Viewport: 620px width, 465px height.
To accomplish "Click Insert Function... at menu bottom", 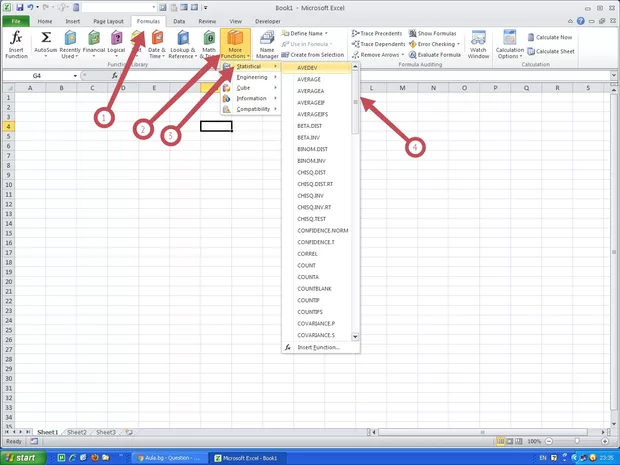I will click(x=321, y=348).
